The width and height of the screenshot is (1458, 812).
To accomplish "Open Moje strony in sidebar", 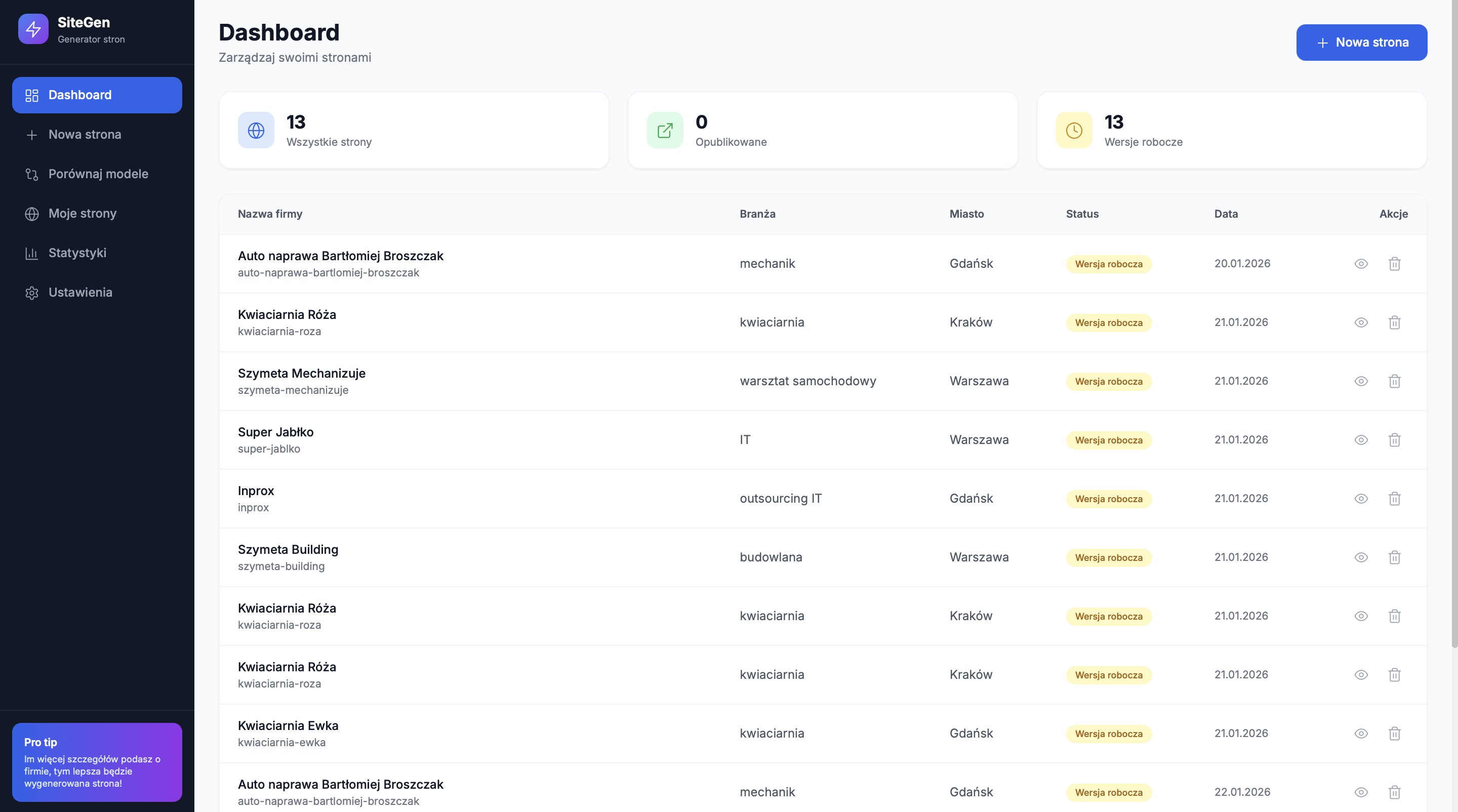I will 82,213.
